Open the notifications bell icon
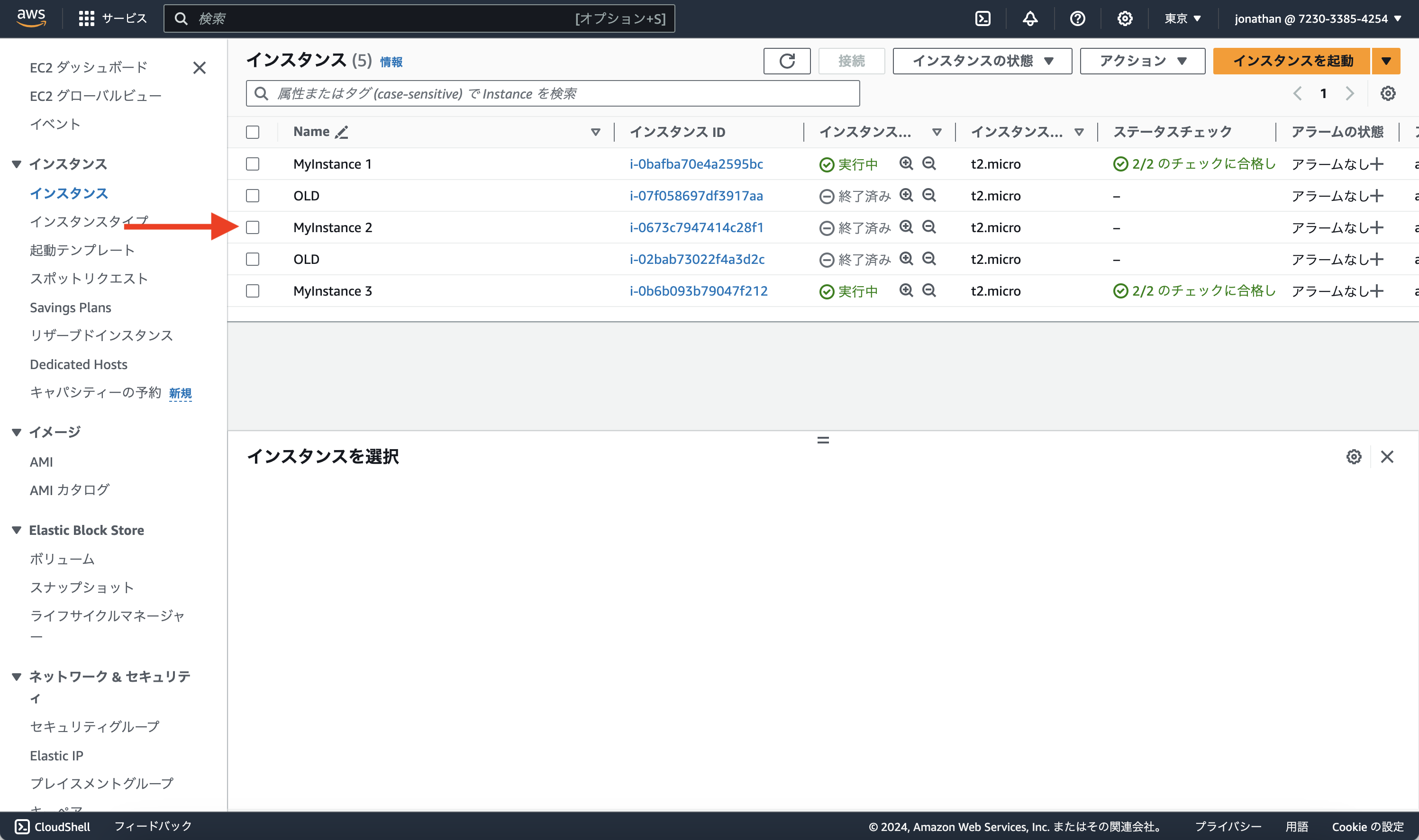Screen dimensions: 1419x840 pyautogui.click(x=1030, y=18)
